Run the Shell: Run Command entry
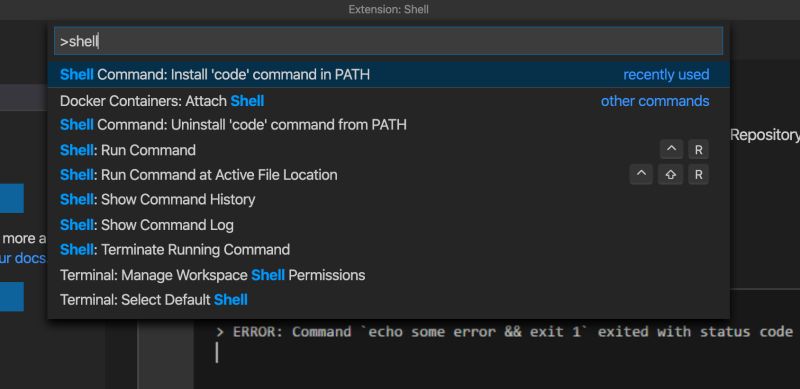Screen dimensions: 800x389 (388, 150)
